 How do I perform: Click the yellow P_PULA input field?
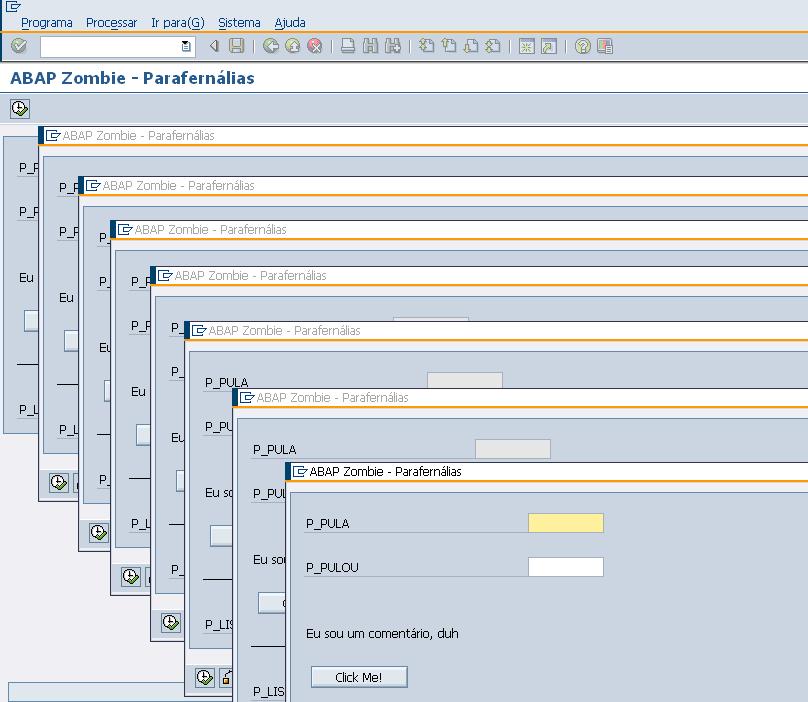point(565,523)
